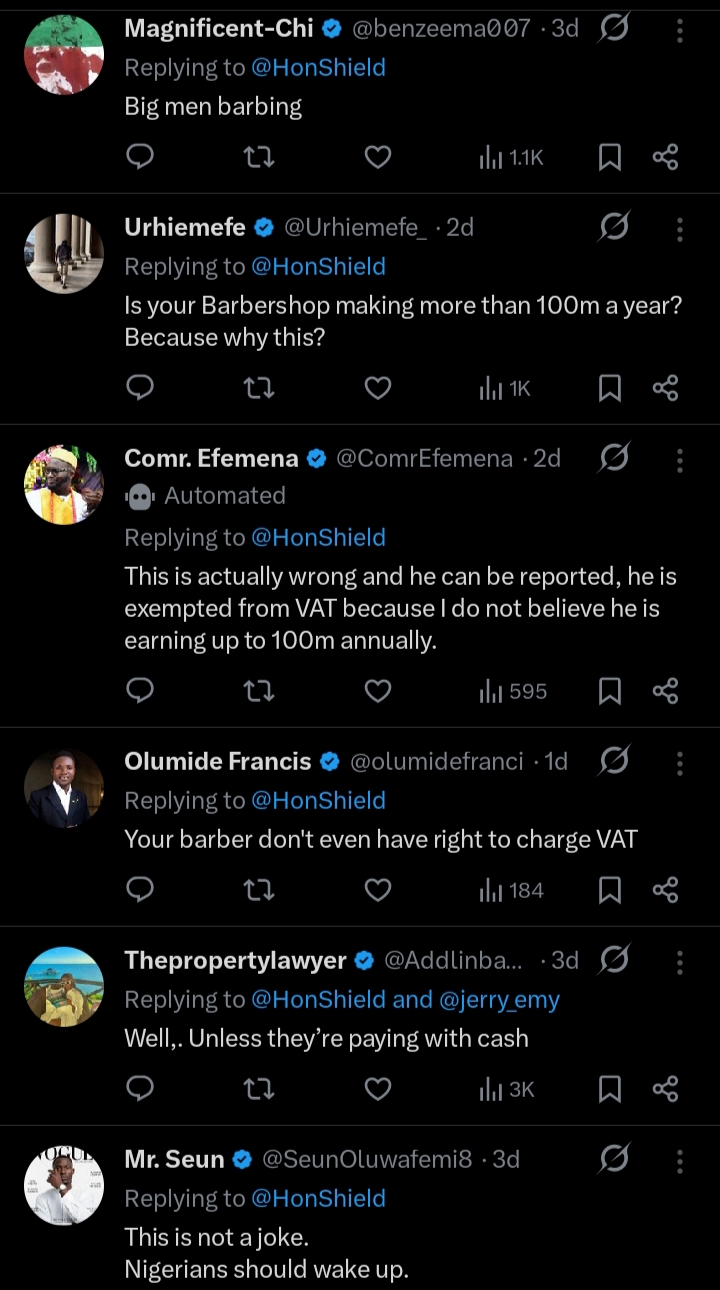Open more options menu on Mr. Seun's tweet
The height and width of the screenshot is (1290, 720).
(x=679, y=1160)
